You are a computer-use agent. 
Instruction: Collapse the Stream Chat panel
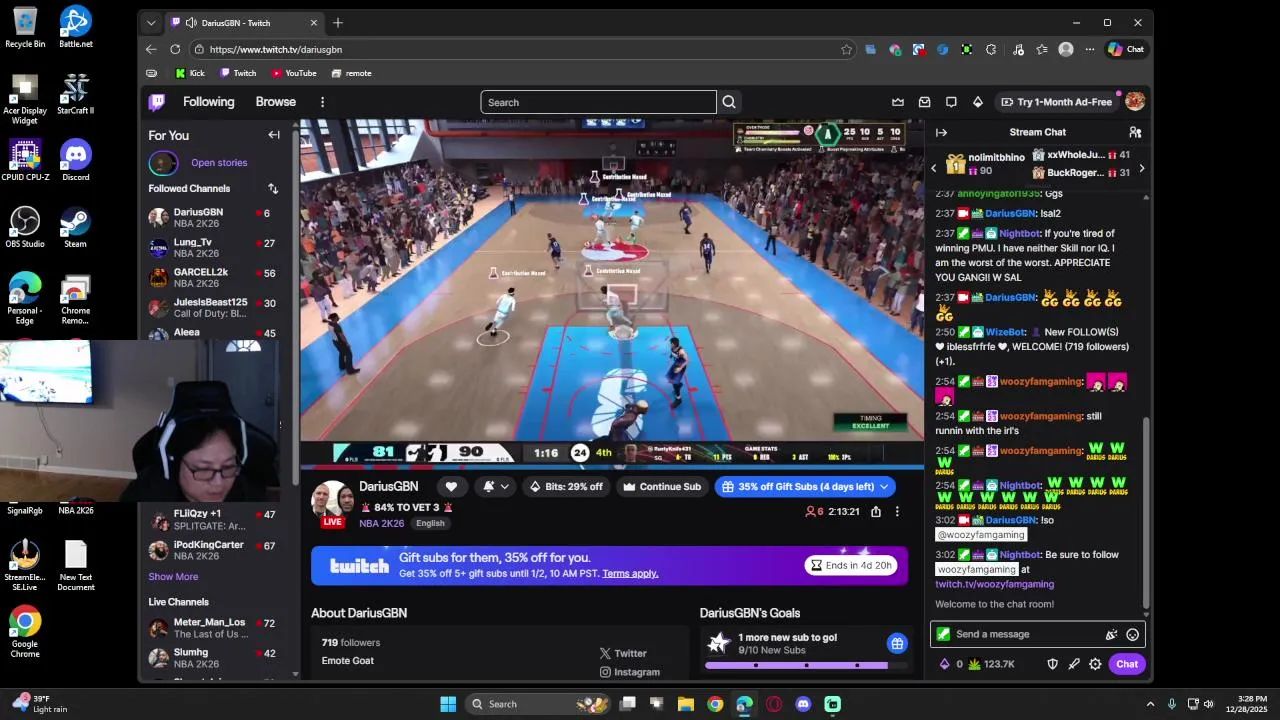(941, 132)
